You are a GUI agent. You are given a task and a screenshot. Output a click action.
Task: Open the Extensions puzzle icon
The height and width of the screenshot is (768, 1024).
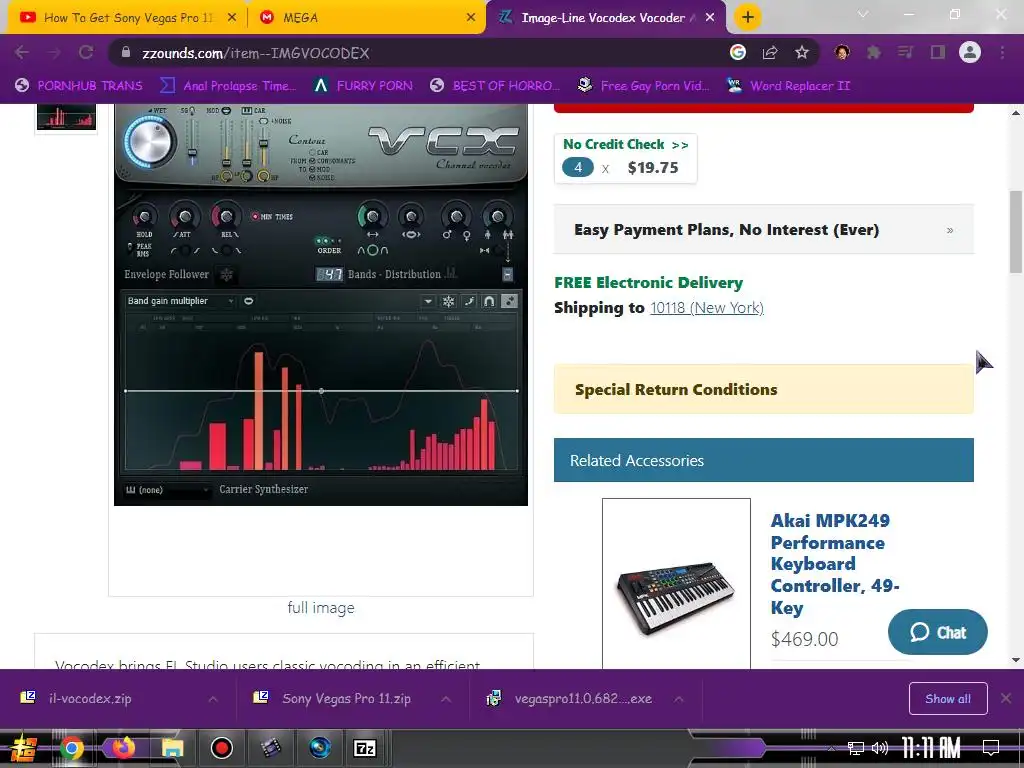[874, 52]
